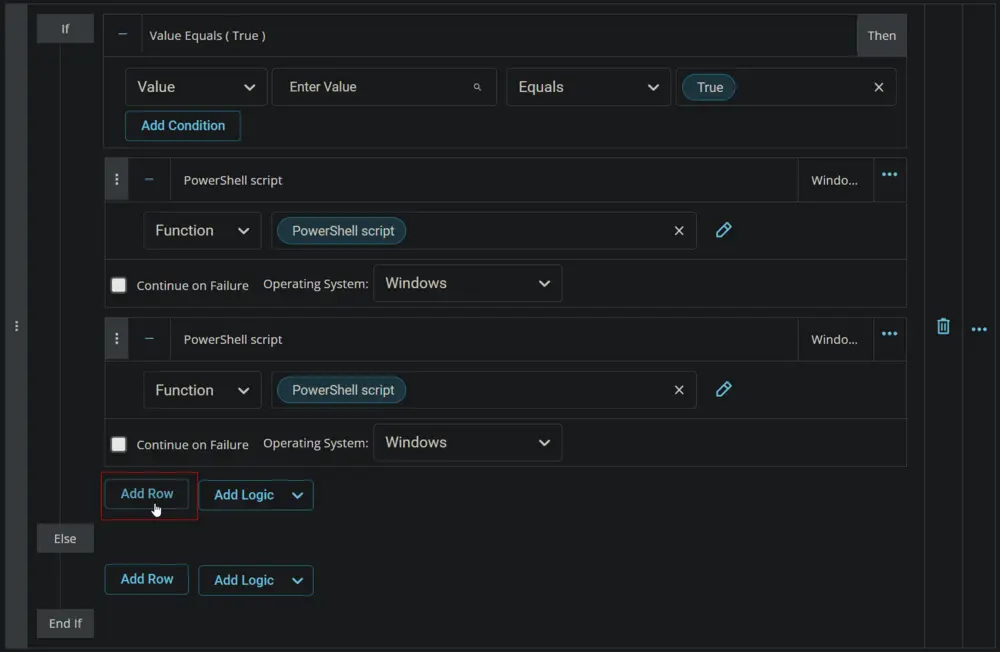Click the If block drag handle on left edge
Image resolution: width=1000 pixels, height=652 pixels.
pos(17,326)
